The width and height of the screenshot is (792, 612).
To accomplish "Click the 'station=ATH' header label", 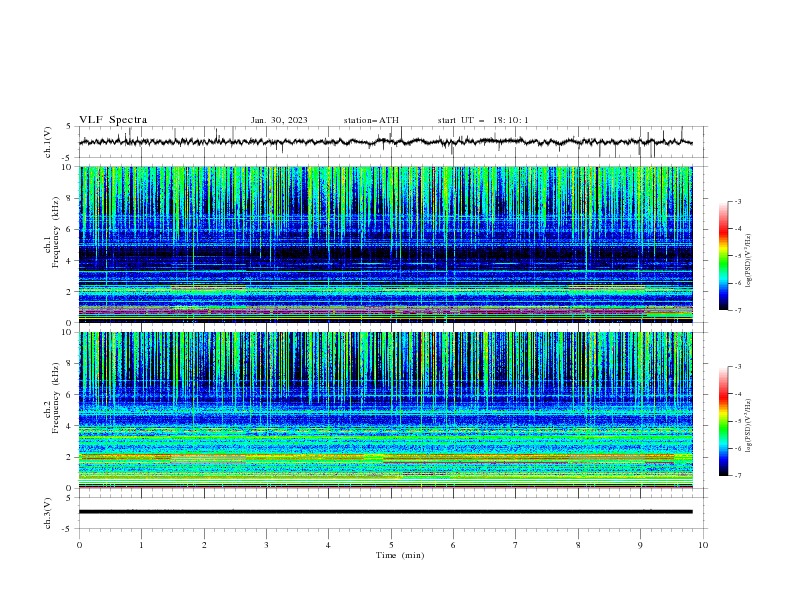I will point(371,120).
